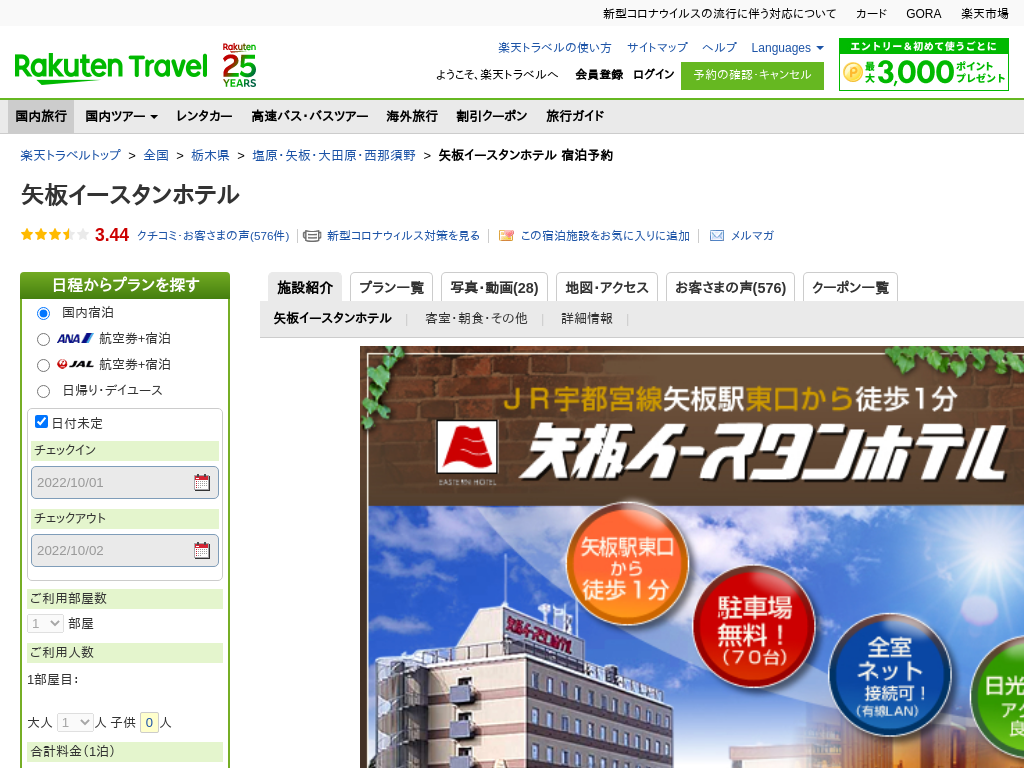
Task: Switch to the 写真・動画(28) tab
Action: (494, 287)
